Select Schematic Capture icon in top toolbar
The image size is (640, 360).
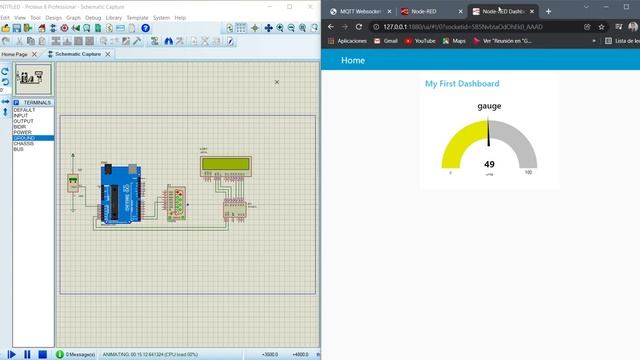click(x=53, y=28)
